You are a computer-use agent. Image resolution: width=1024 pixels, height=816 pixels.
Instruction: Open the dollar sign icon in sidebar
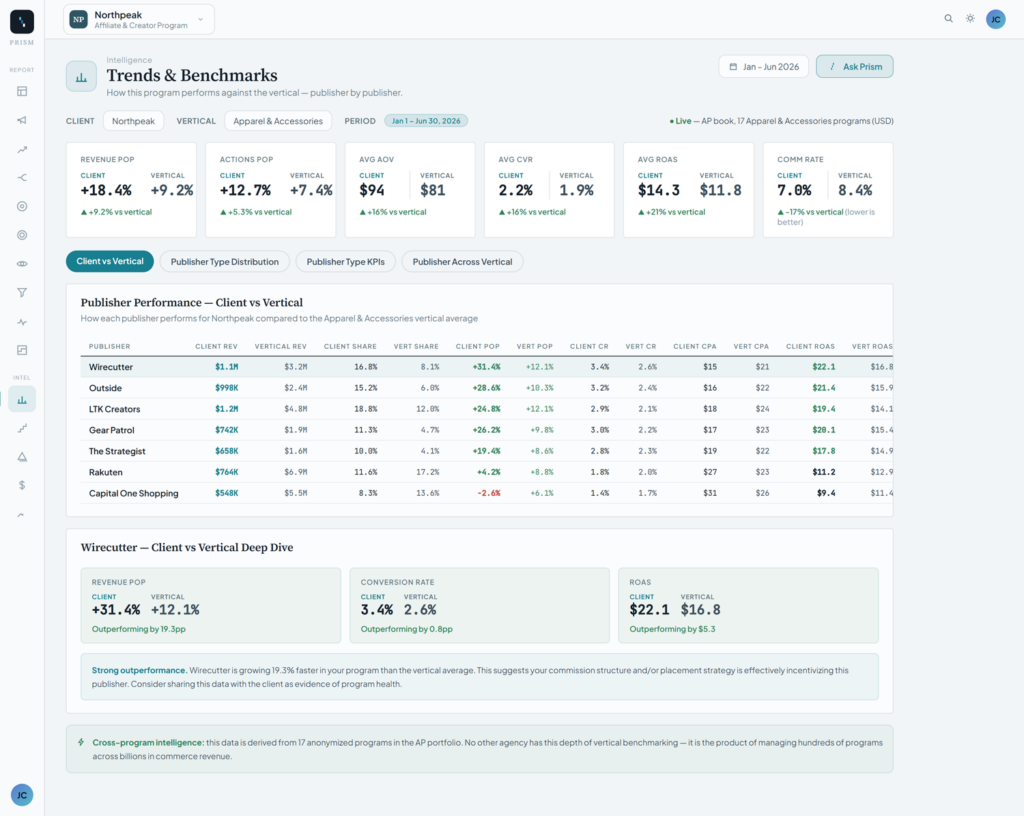pos(22,485)
